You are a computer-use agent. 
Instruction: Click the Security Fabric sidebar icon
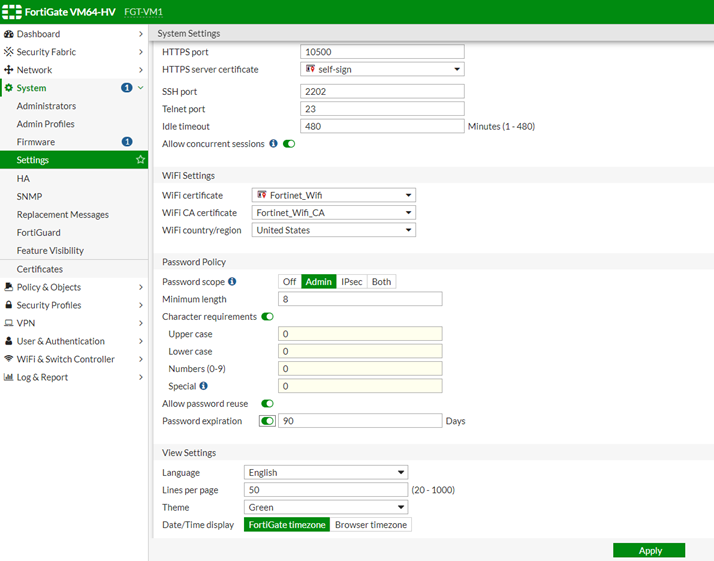pos(9,52)
